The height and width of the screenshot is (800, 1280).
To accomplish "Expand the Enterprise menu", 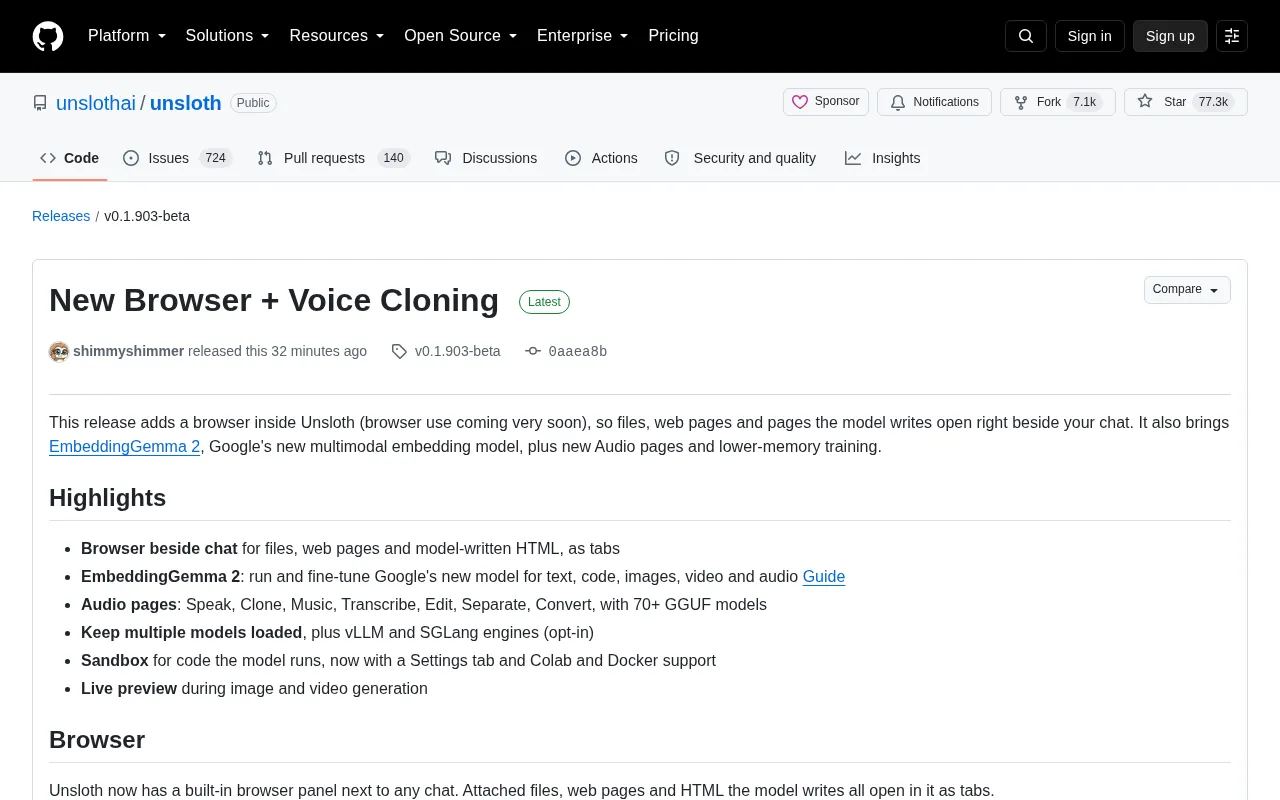I will coord(582,36).
